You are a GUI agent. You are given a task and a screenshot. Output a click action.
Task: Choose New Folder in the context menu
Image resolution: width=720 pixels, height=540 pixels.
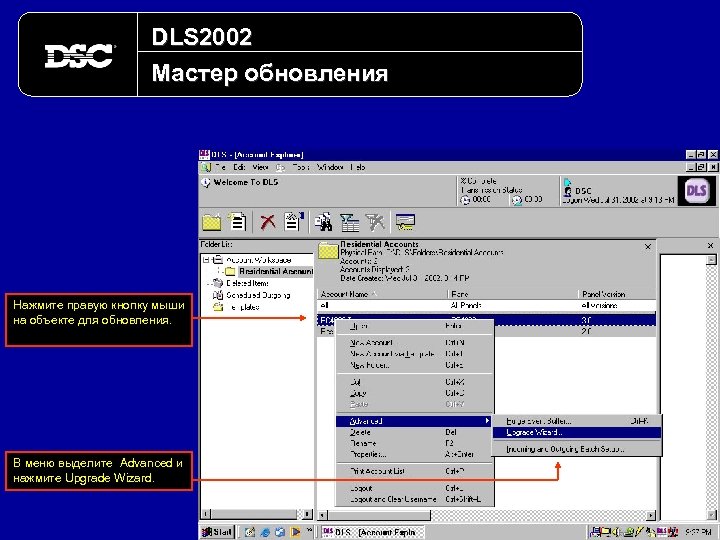pos(415,366)
